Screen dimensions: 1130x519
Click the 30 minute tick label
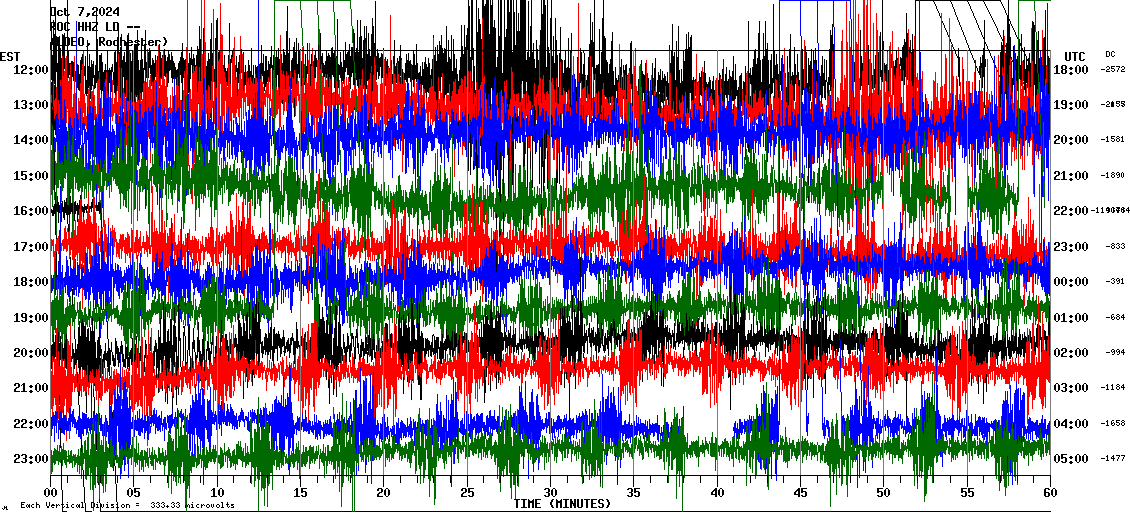tap(550, 492)
